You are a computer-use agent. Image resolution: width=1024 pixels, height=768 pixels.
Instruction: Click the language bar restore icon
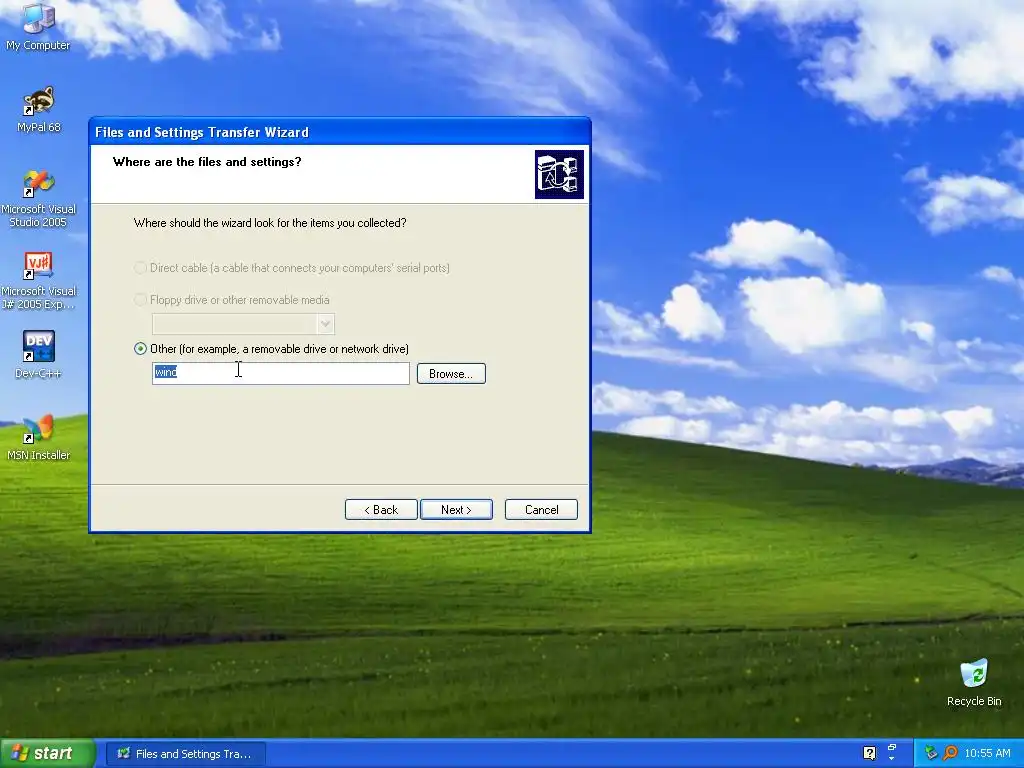tap(892, 748)
